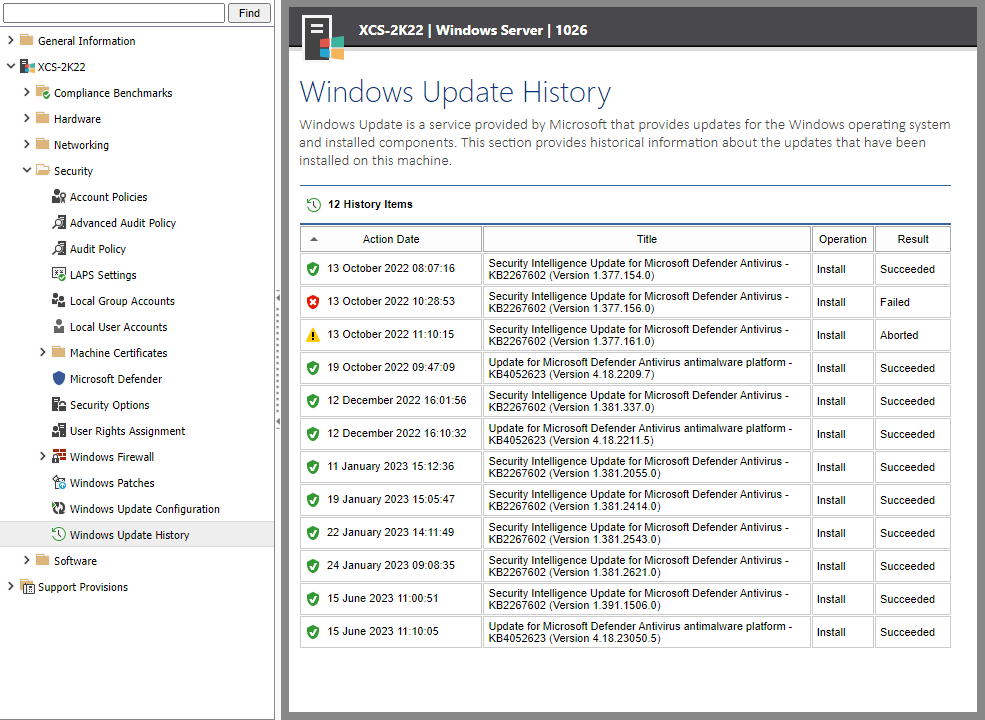
Task: Click the title with Version 4.18.2209.7
Action: 640,368
